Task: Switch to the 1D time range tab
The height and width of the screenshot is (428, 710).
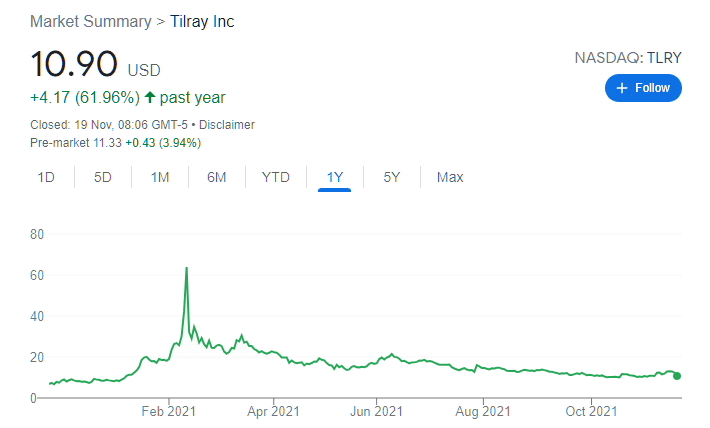Action: pos(46,177)
